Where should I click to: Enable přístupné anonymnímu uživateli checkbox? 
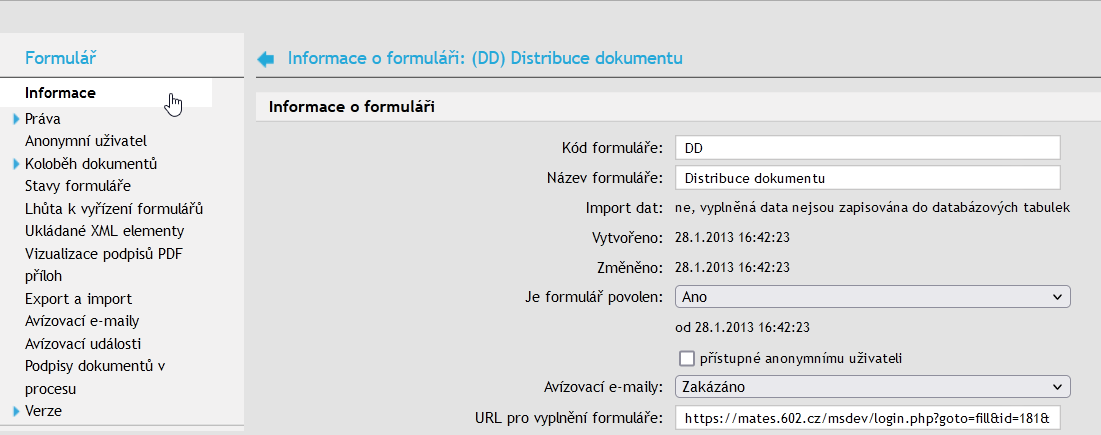coord(686,358)
